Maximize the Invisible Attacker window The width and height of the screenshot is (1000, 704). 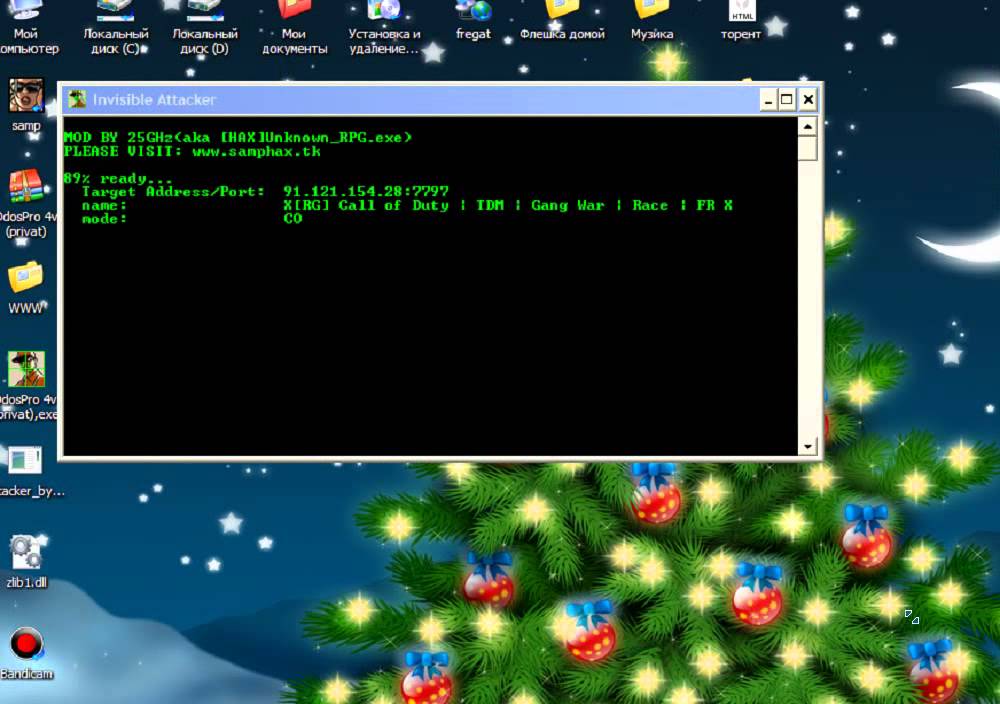pyautogui.click(x=787, y=100)
